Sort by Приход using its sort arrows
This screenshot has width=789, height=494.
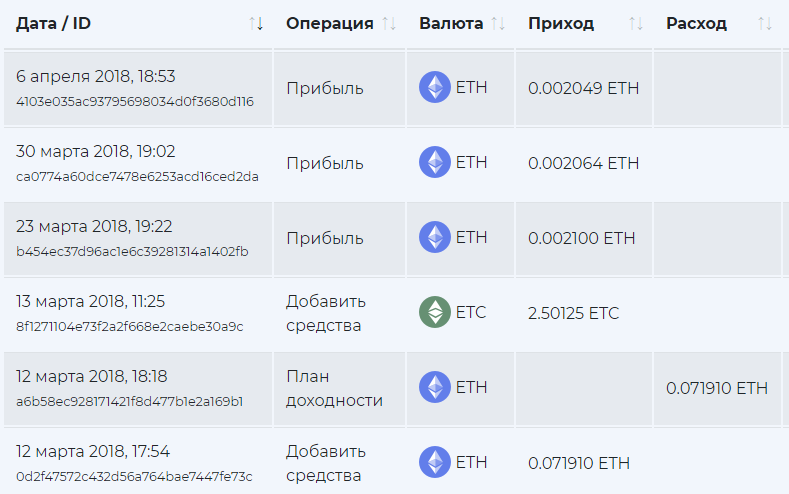coord(636,23)
